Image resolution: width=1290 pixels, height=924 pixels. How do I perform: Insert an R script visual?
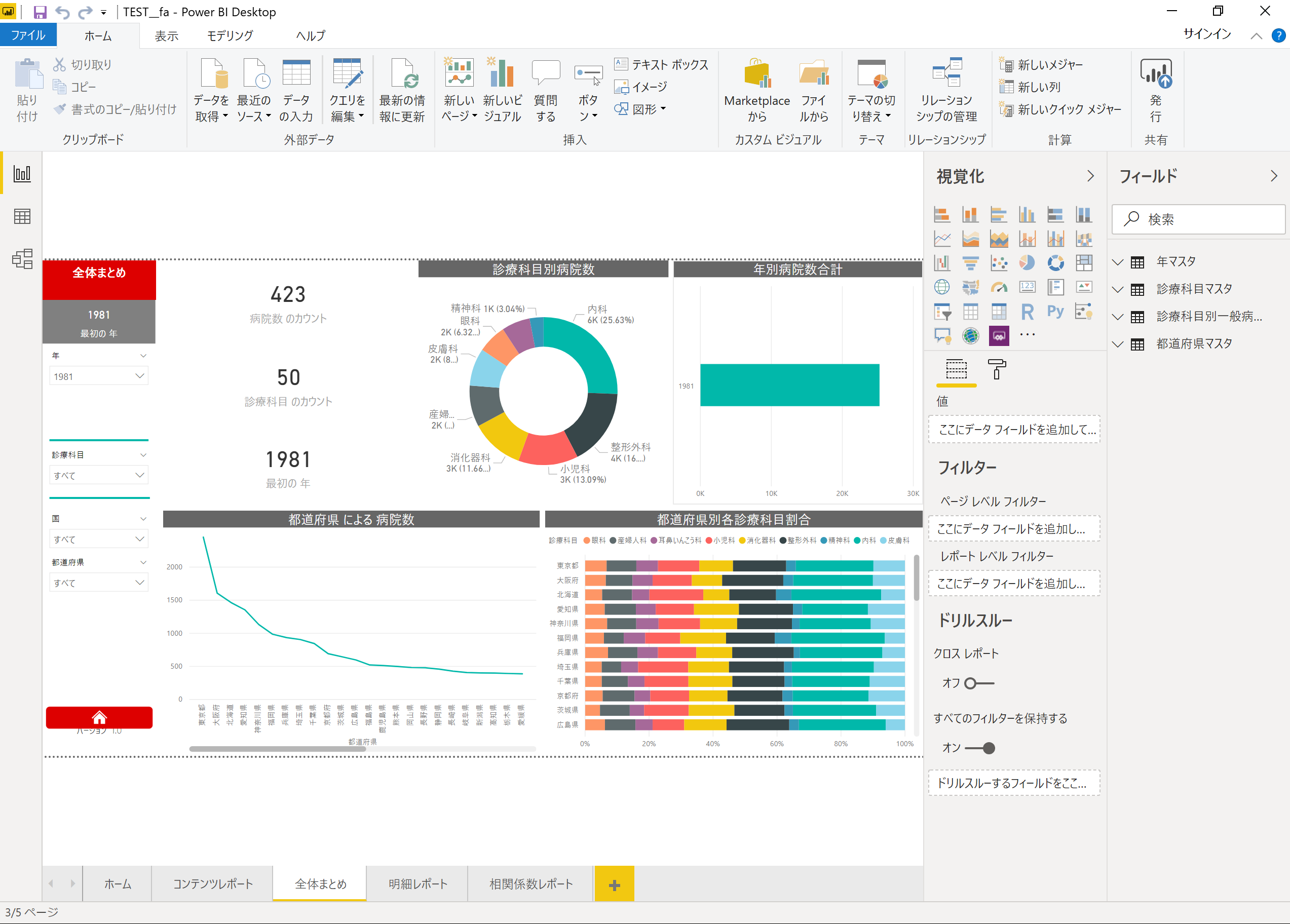pyautogui.click(x=1027, y=312)
